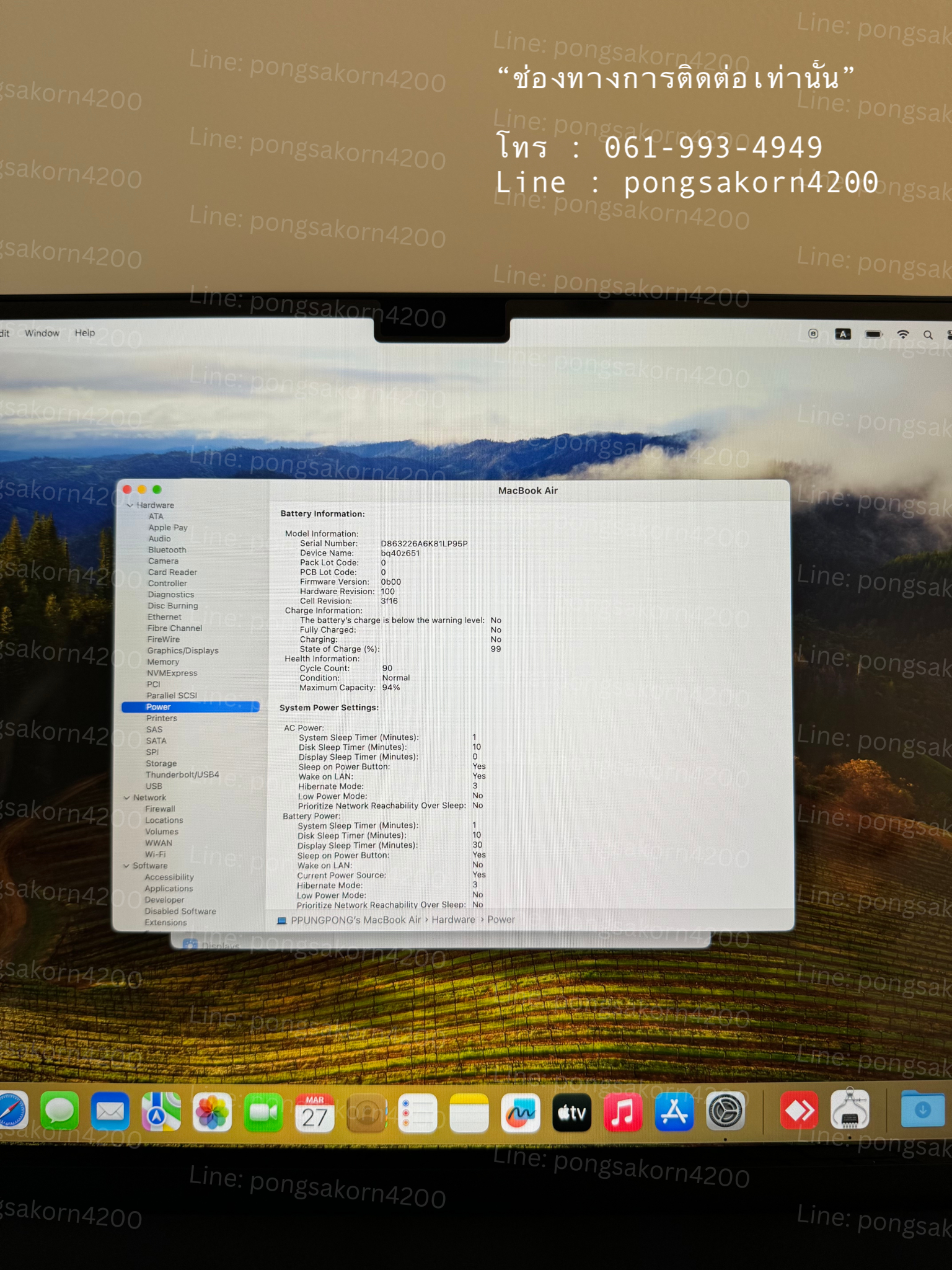The height and width of the screenshot is (1270, 952).
Task: Select Bluetooth in the Hardware list
Action: pos(167,550)
